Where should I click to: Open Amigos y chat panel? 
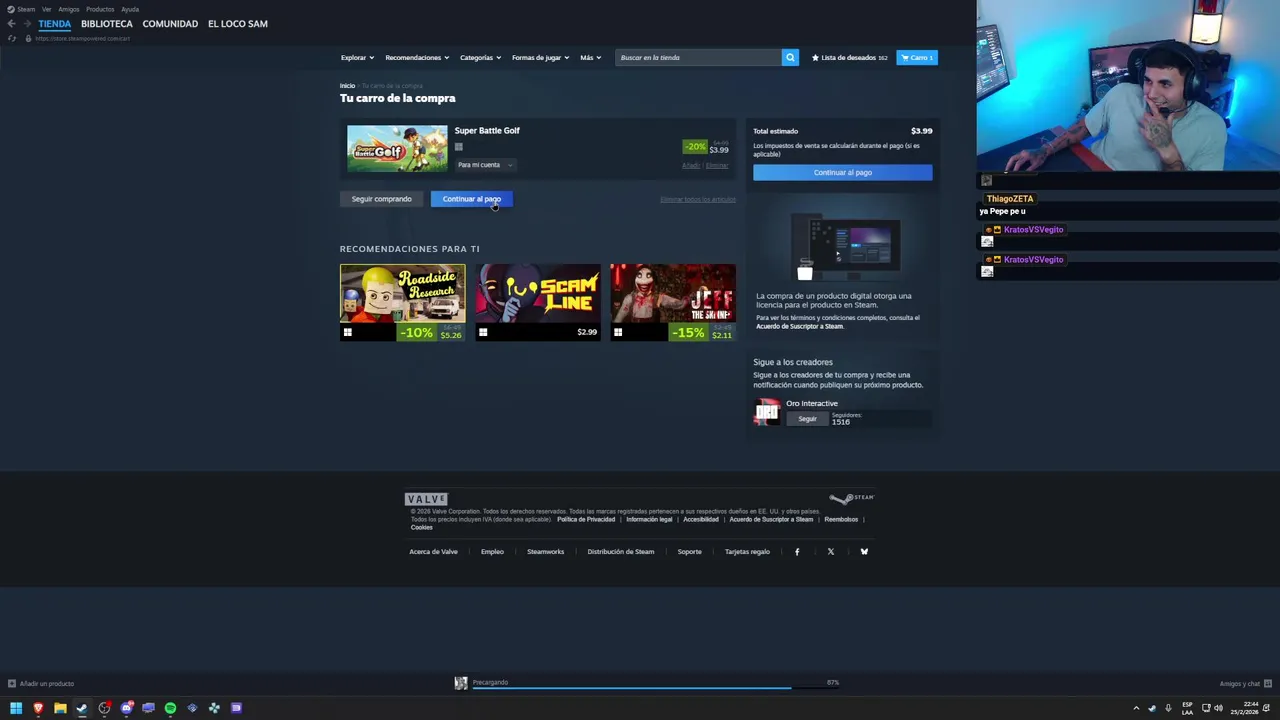pos(1245,684)
